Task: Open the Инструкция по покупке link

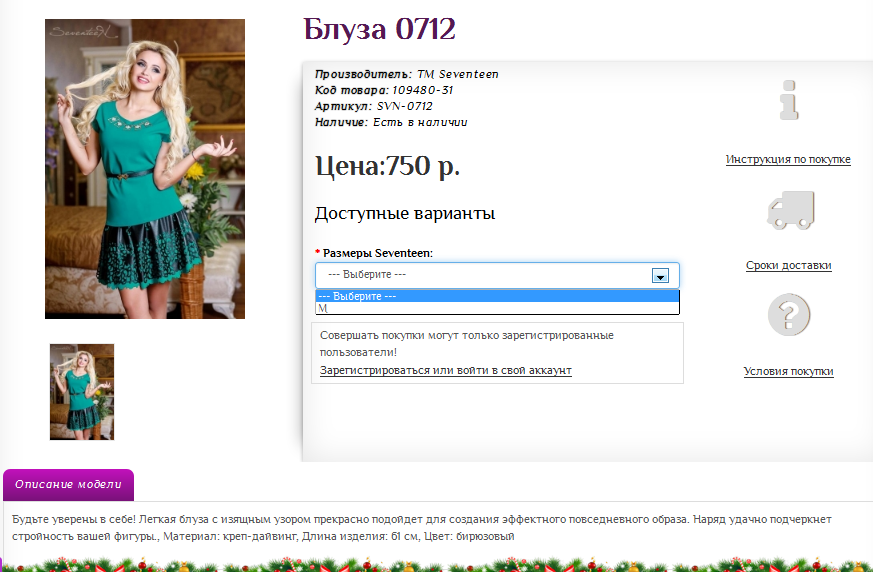Action: 788,159
